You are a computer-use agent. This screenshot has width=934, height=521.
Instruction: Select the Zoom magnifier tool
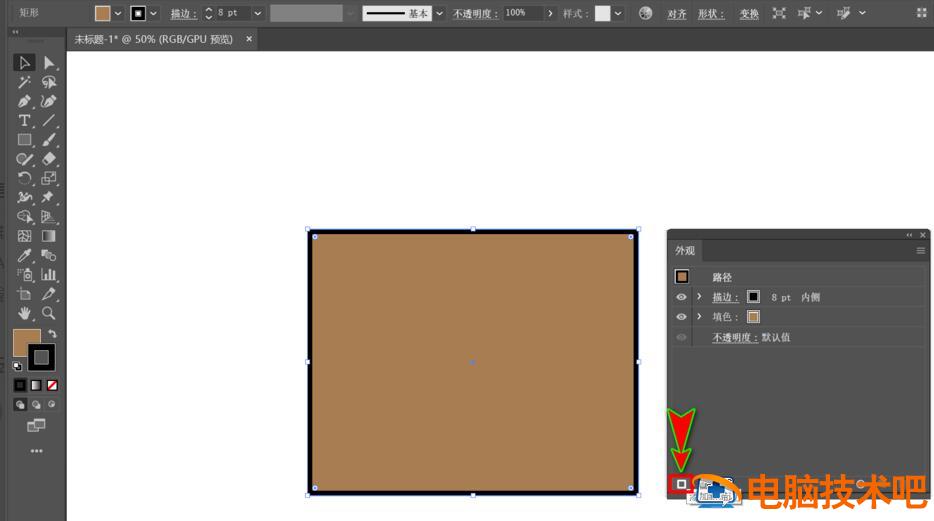(48, 313)
